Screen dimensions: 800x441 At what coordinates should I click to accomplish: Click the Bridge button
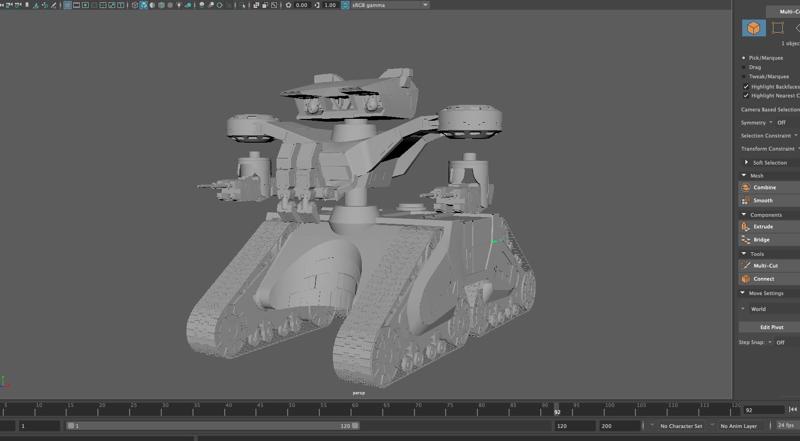point(769,240)
